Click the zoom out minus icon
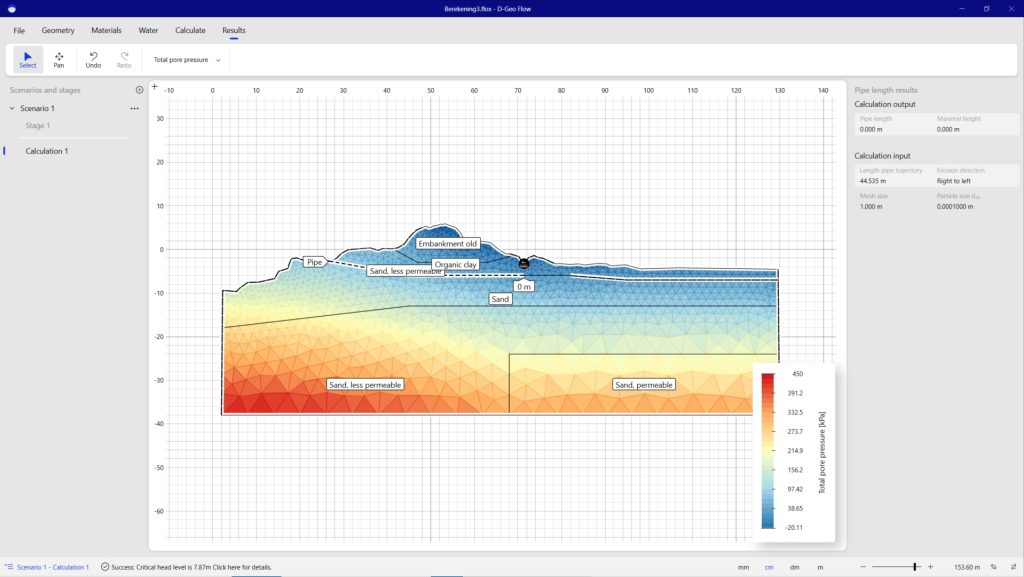This screenshot has width=1024, height=577. point(863,567)
